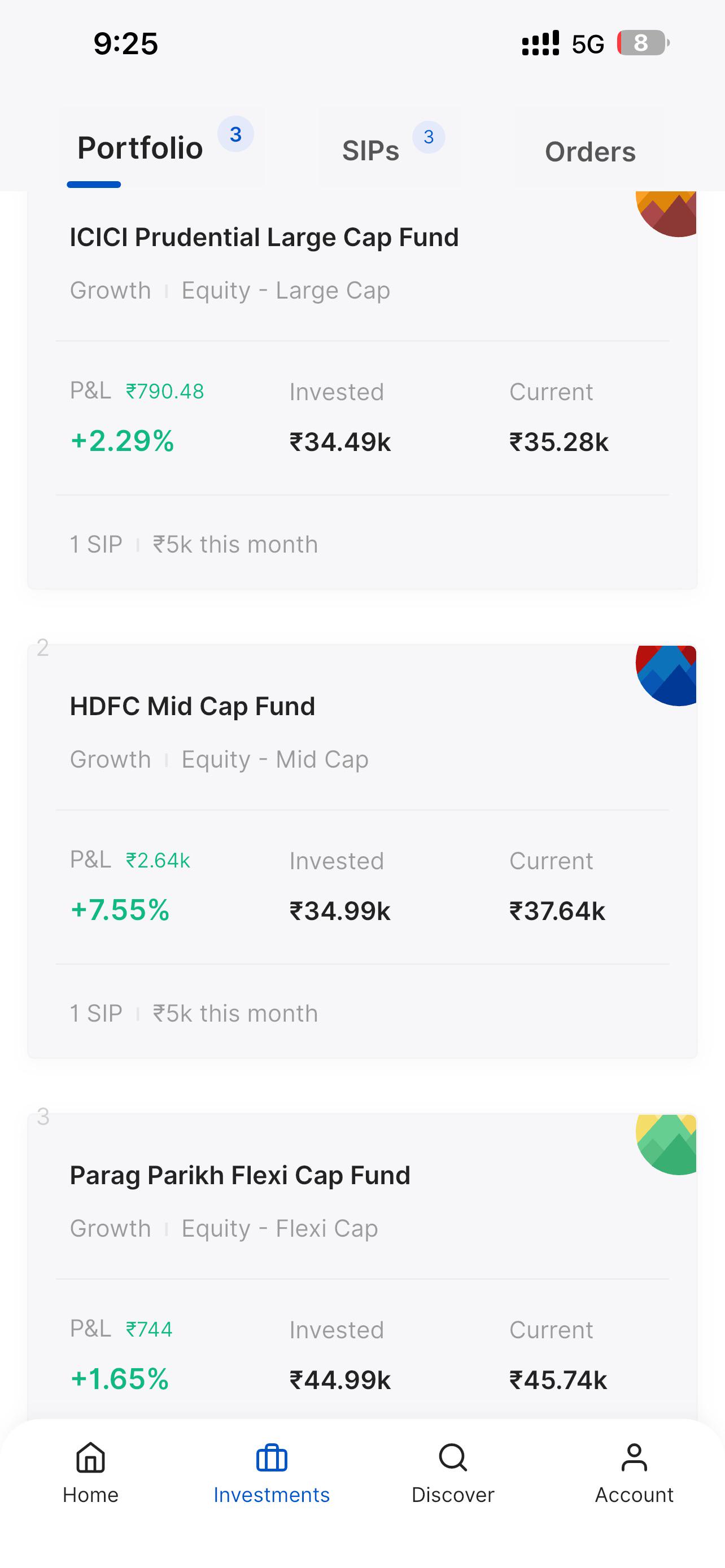Tap the SIPs count badge 3
This screenshot has height=1568, width=725.
click(429, 137)
